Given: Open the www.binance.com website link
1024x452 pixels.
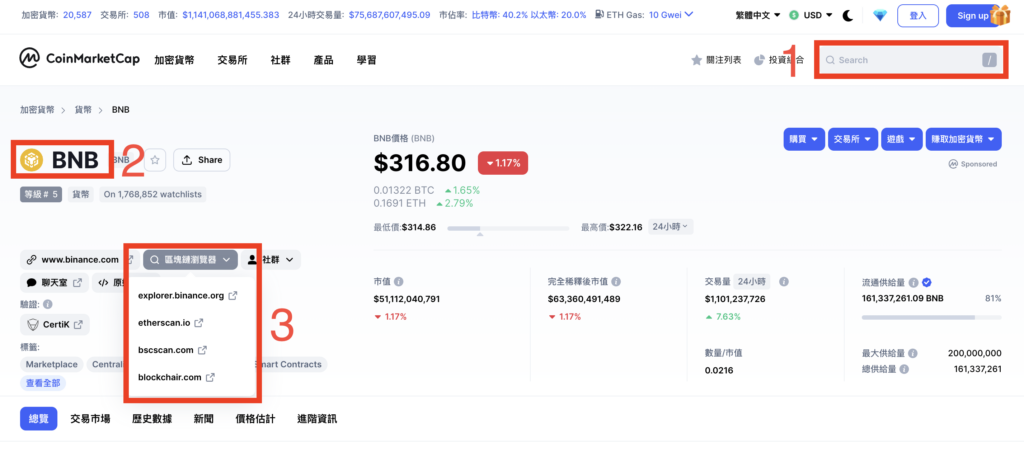Looking at the screenshot, I should point(80,260).
